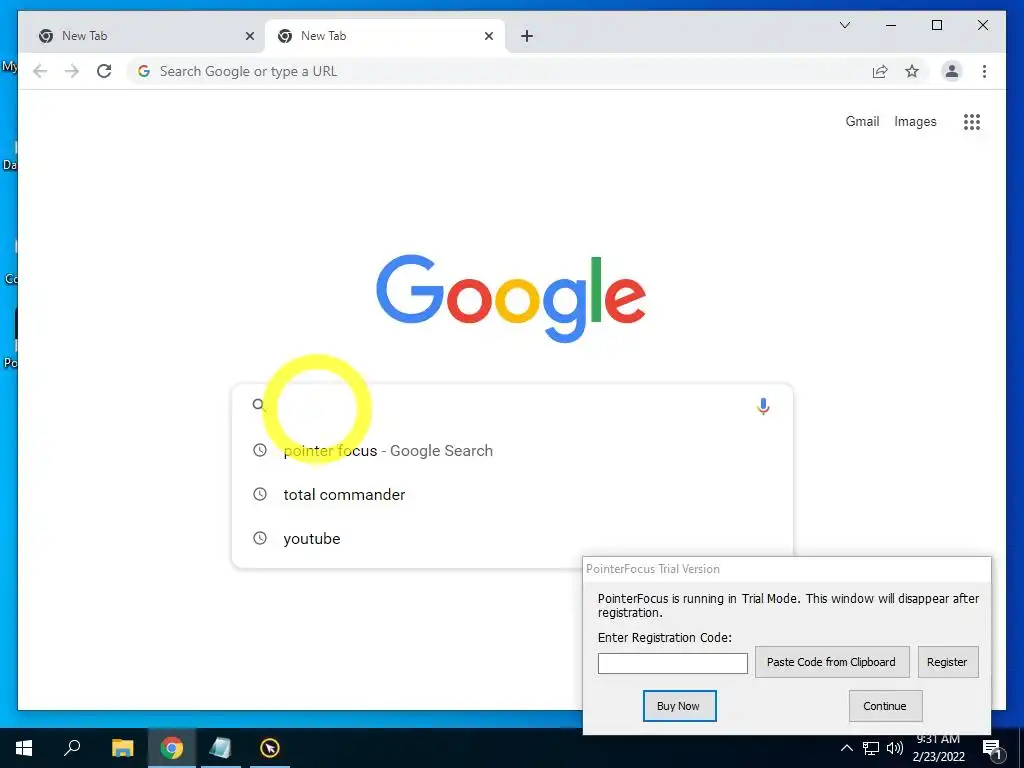Click the Google logo
The image size is (1024, 768).
pyautogui.click(x=511, y=298)
